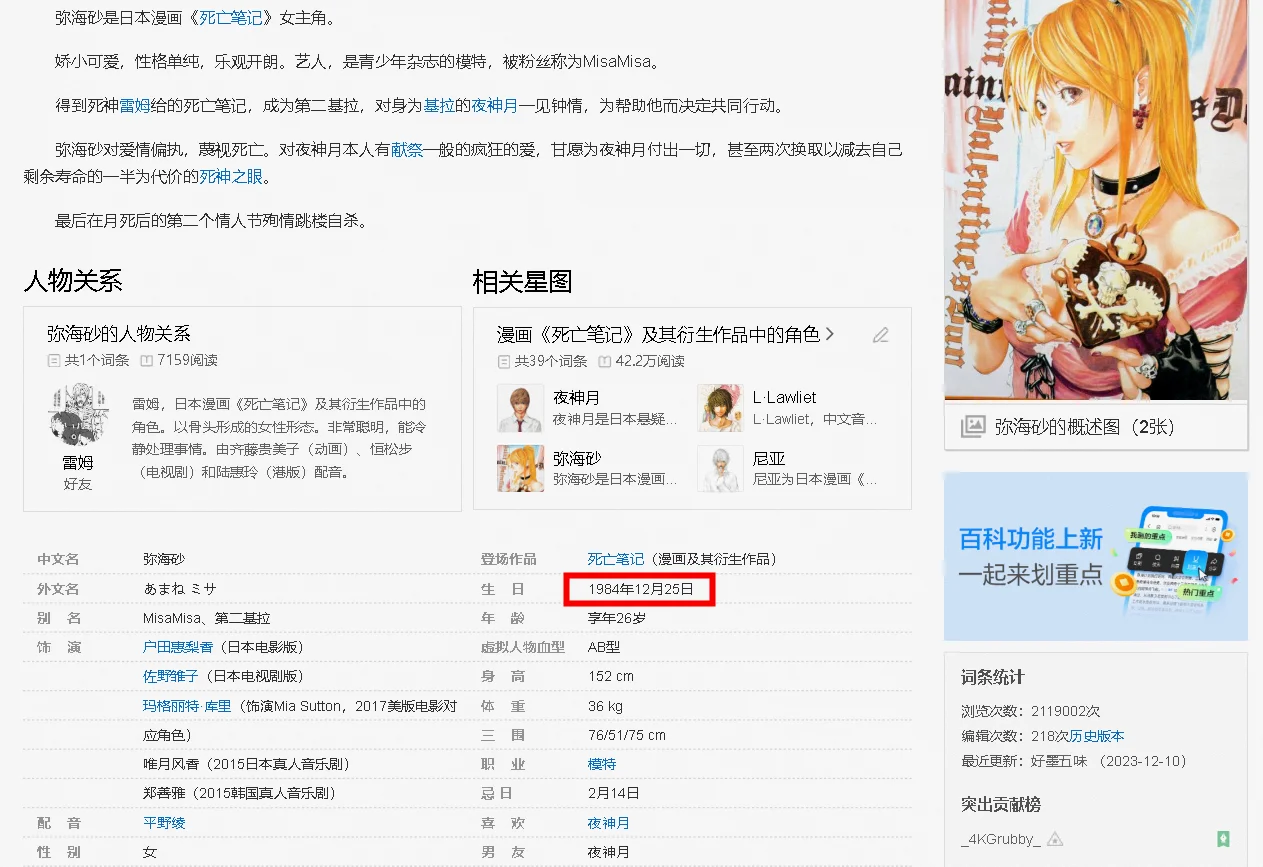This screenshot has height=867, width=1263.
Task: Click the 人物关系 section heading
Action: pos(73,281)
